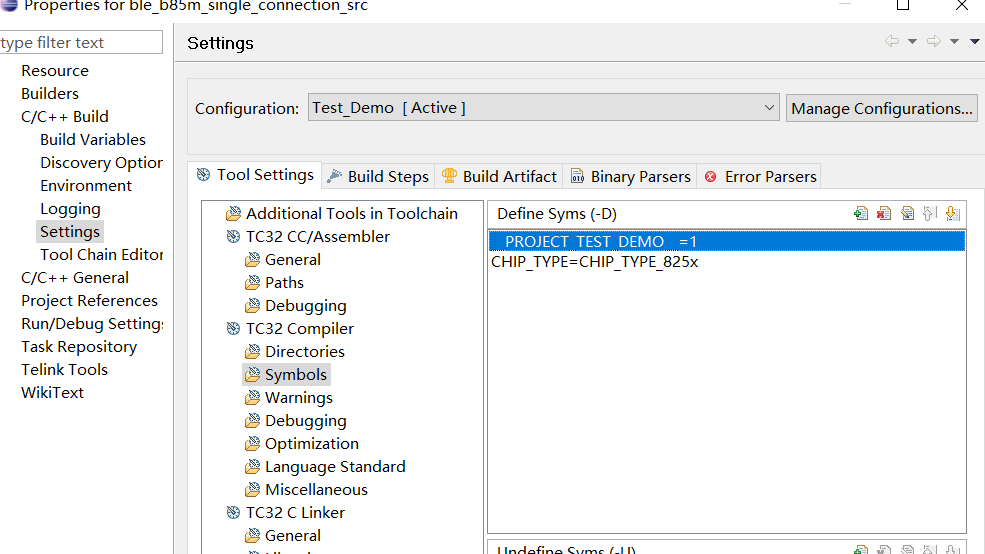
Task: Click the Delete symbol icon in Define Syms
Action: [x=883, y=213]
